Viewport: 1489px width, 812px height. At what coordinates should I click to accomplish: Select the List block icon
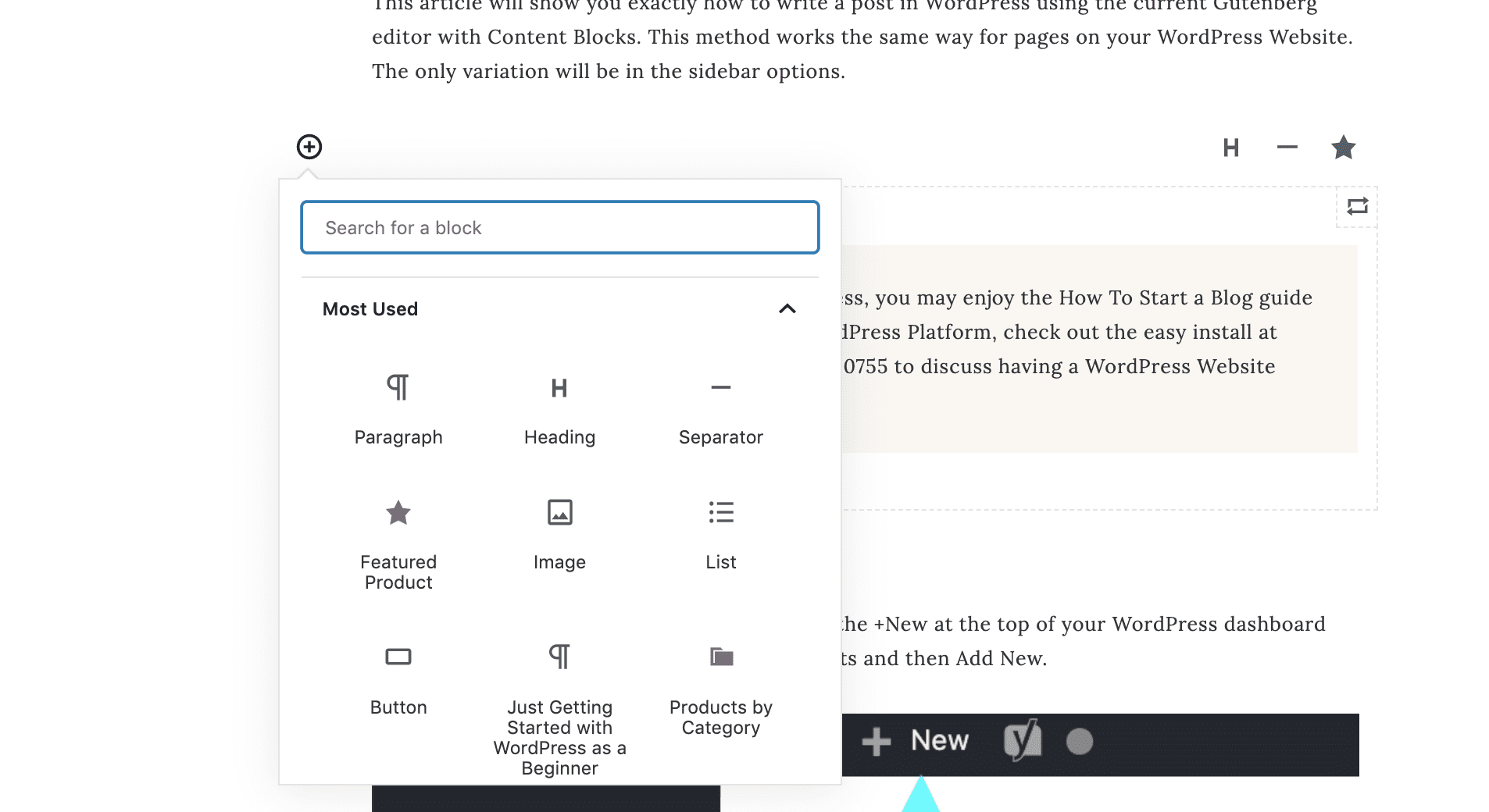[x=721, y=512]
